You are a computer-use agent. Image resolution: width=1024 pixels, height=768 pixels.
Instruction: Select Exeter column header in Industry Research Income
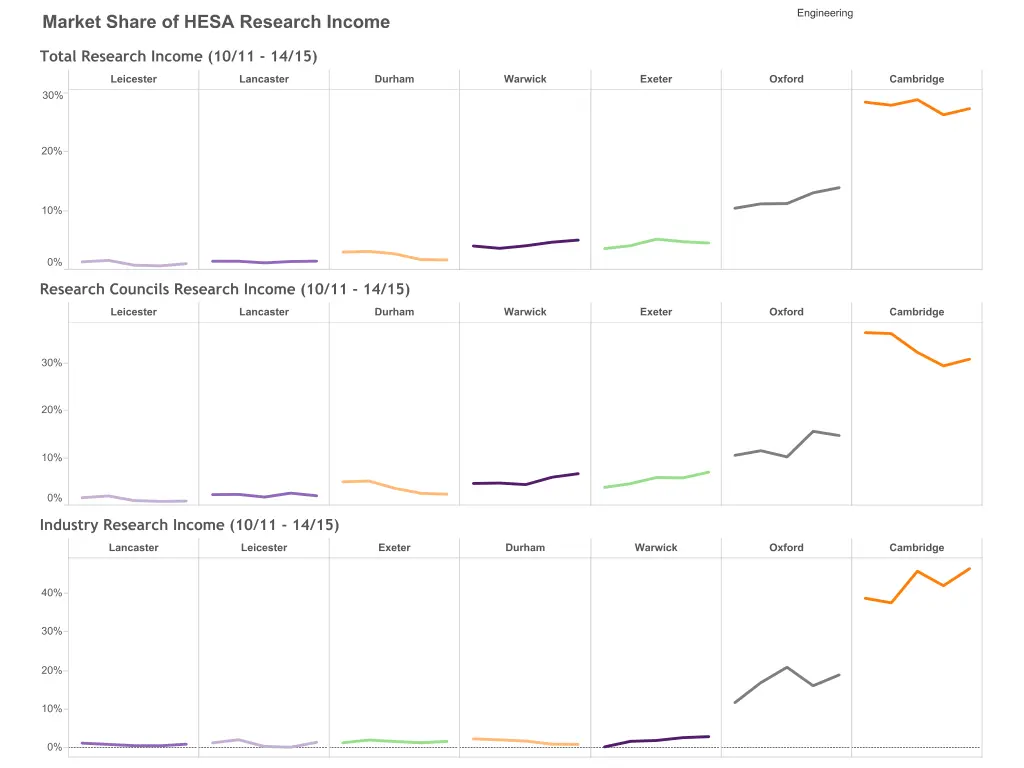click(x=394, y=548)
